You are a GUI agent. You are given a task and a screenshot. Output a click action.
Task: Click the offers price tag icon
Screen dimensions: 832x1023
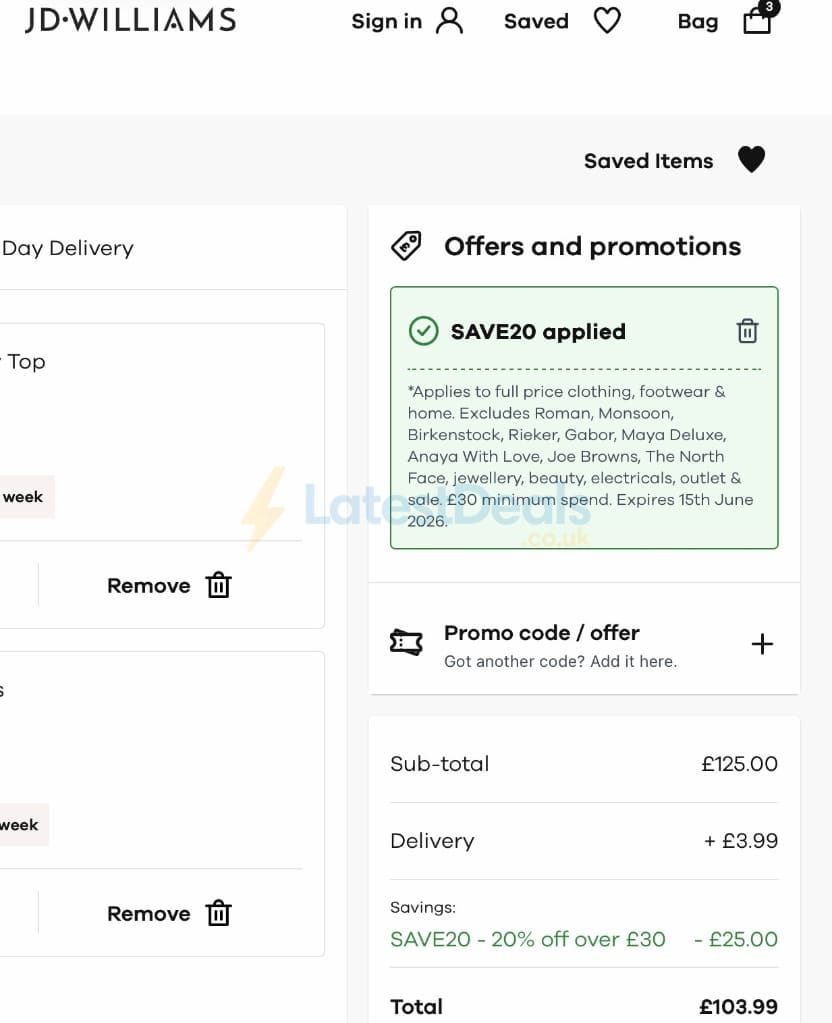click(406, 246)
